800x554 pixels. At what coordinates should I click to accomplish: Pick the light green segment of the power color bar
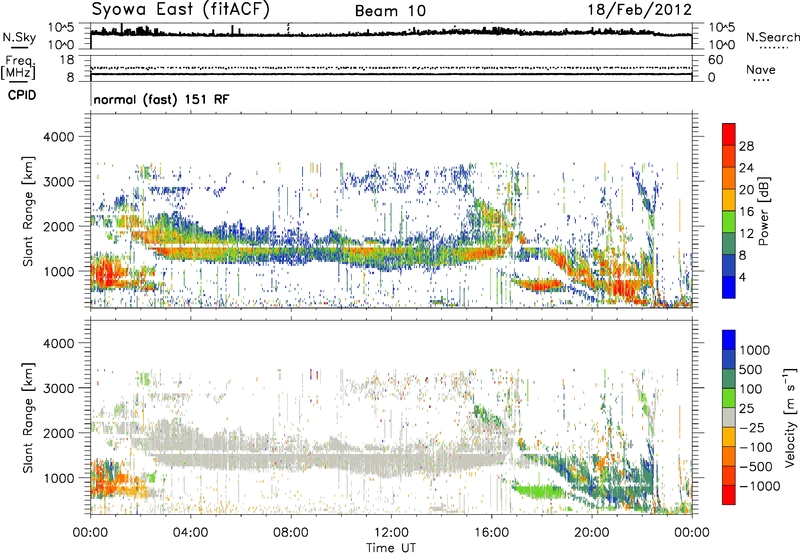coord(729,222)
